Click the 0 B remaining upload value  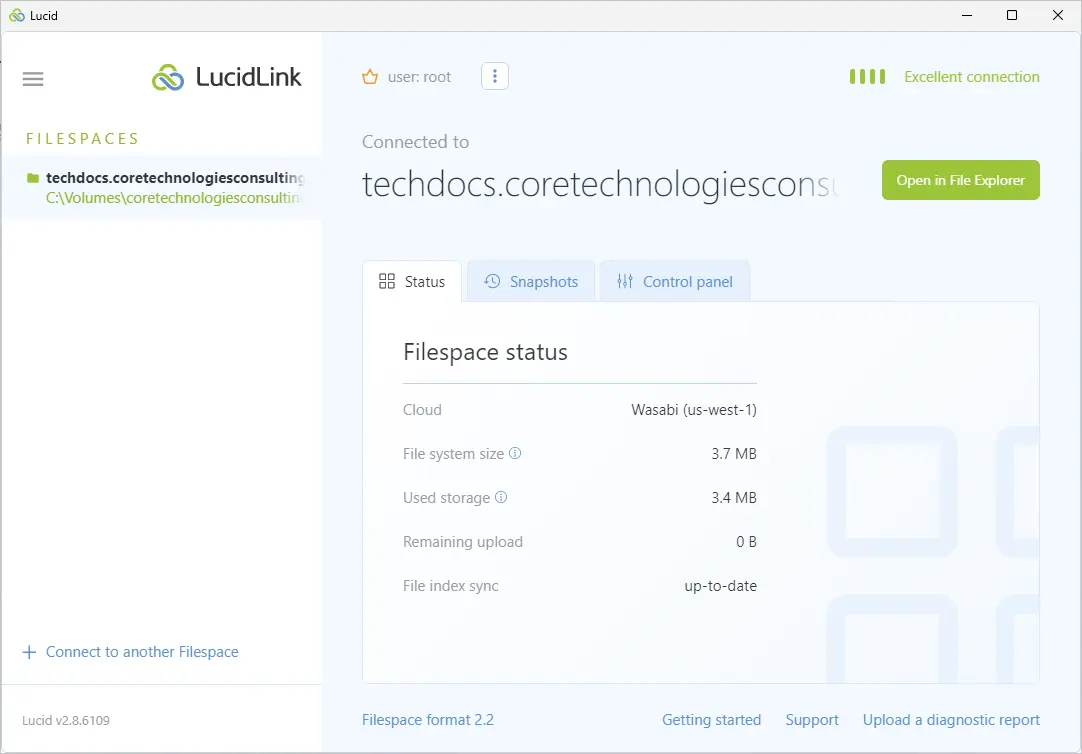click(747, 542)
